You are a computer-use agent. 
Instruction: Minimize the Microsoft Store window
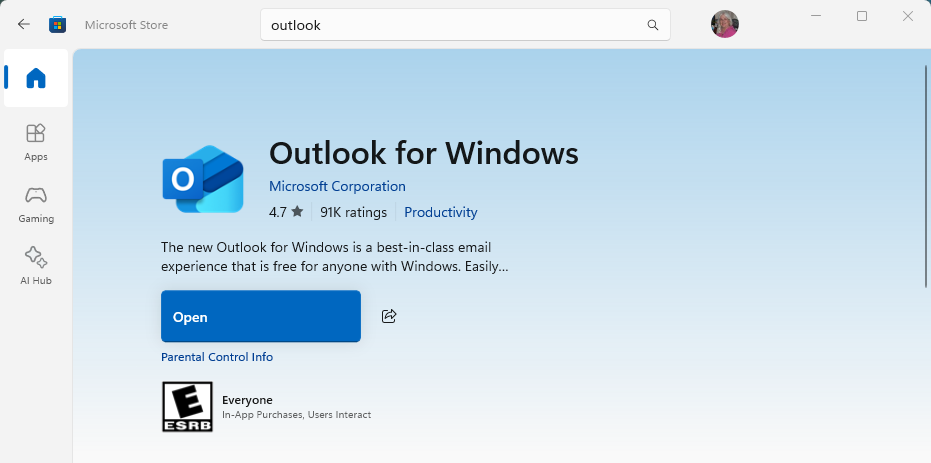point(816,16)
